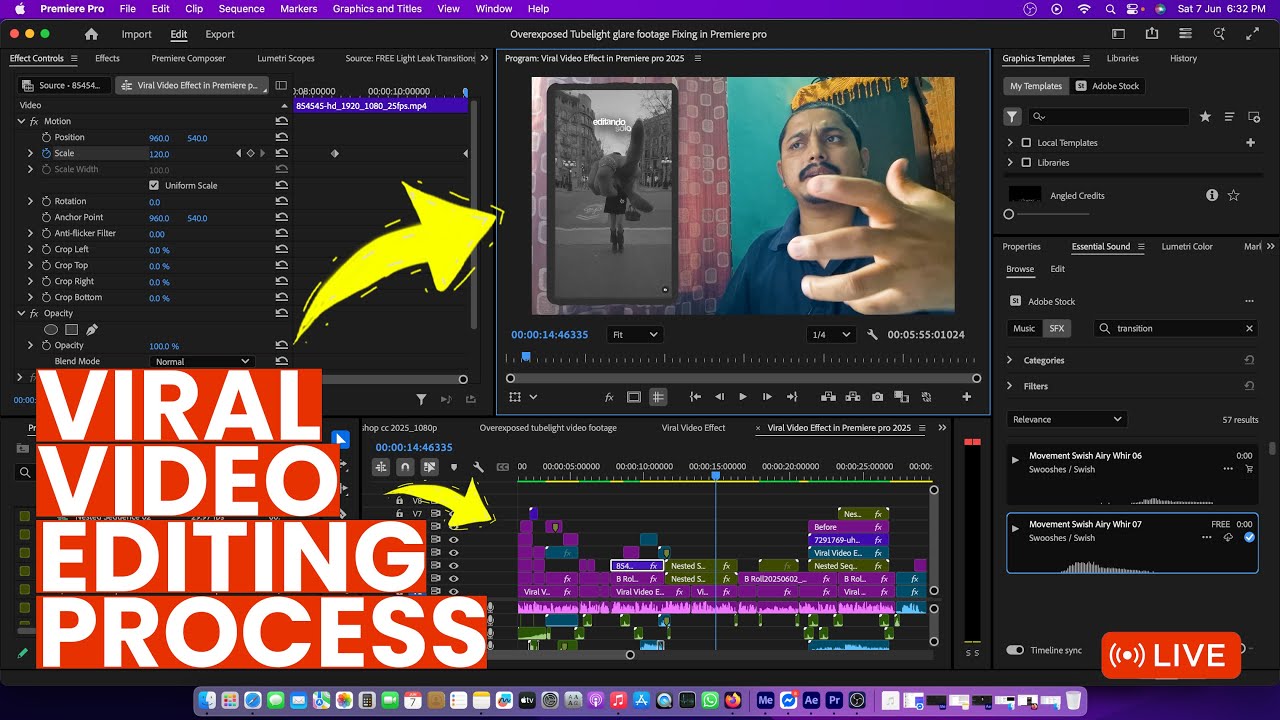Screen dimensions: 1280x720
Task: Open Program Monitor settings wrench
Action: (x=872, y=335)
